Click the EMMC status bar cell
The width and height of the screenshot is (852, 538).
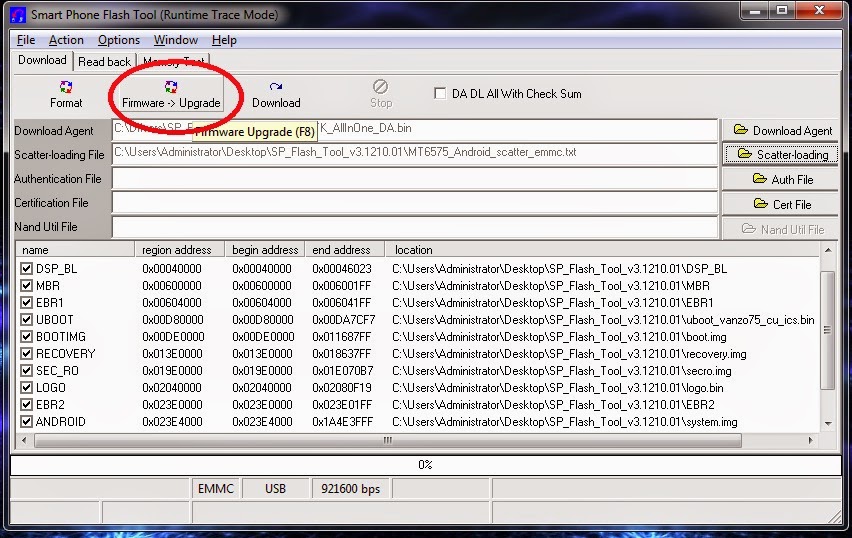[x=216, y=489]
